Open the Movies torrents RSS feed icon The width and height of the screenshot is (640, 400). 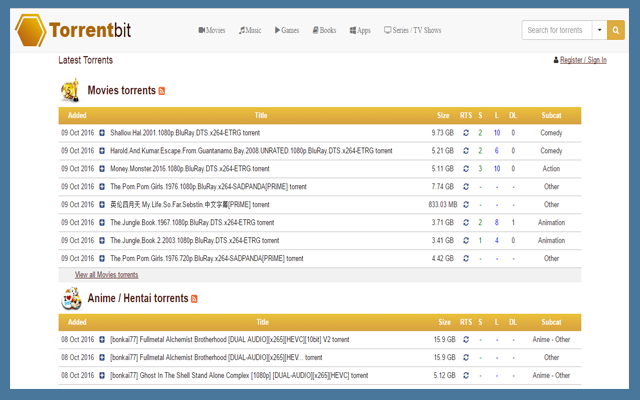pos(162,91)
